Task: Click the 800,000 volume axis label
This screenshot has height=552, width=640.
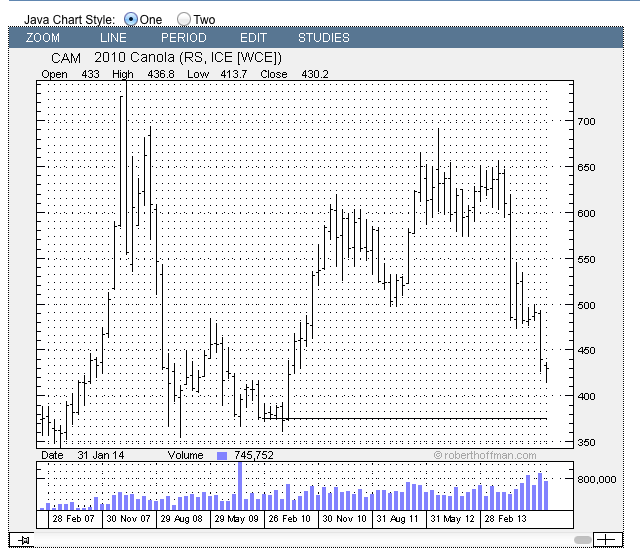Action: tap(597, 480)
